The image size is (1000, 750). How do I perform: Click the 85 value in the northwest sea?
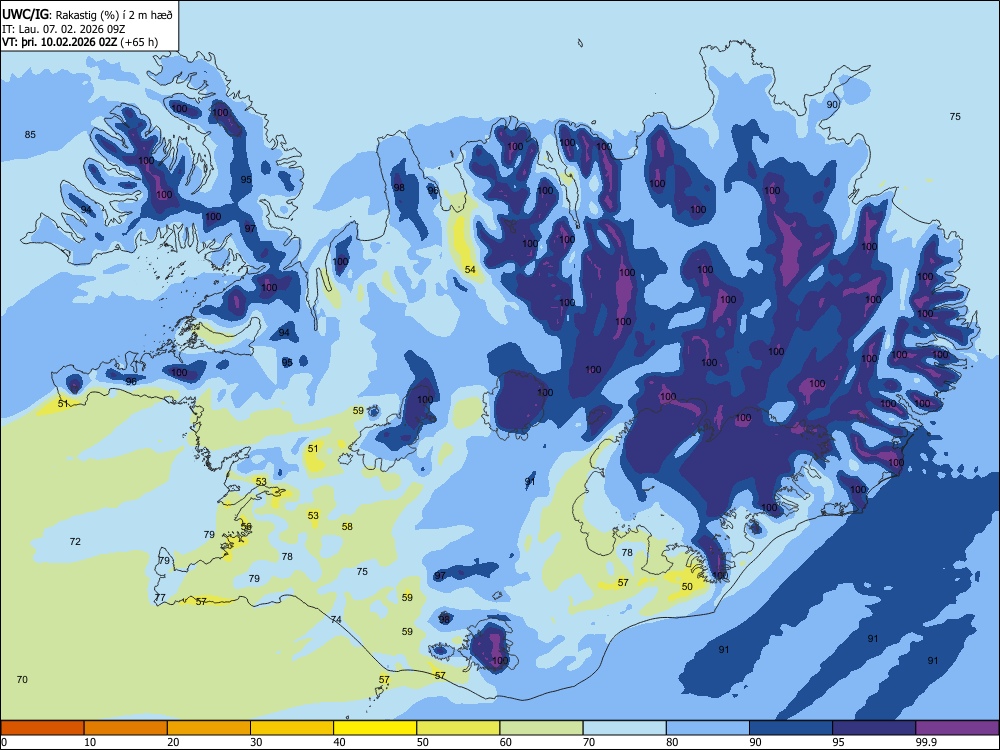(x=30, y=135)
